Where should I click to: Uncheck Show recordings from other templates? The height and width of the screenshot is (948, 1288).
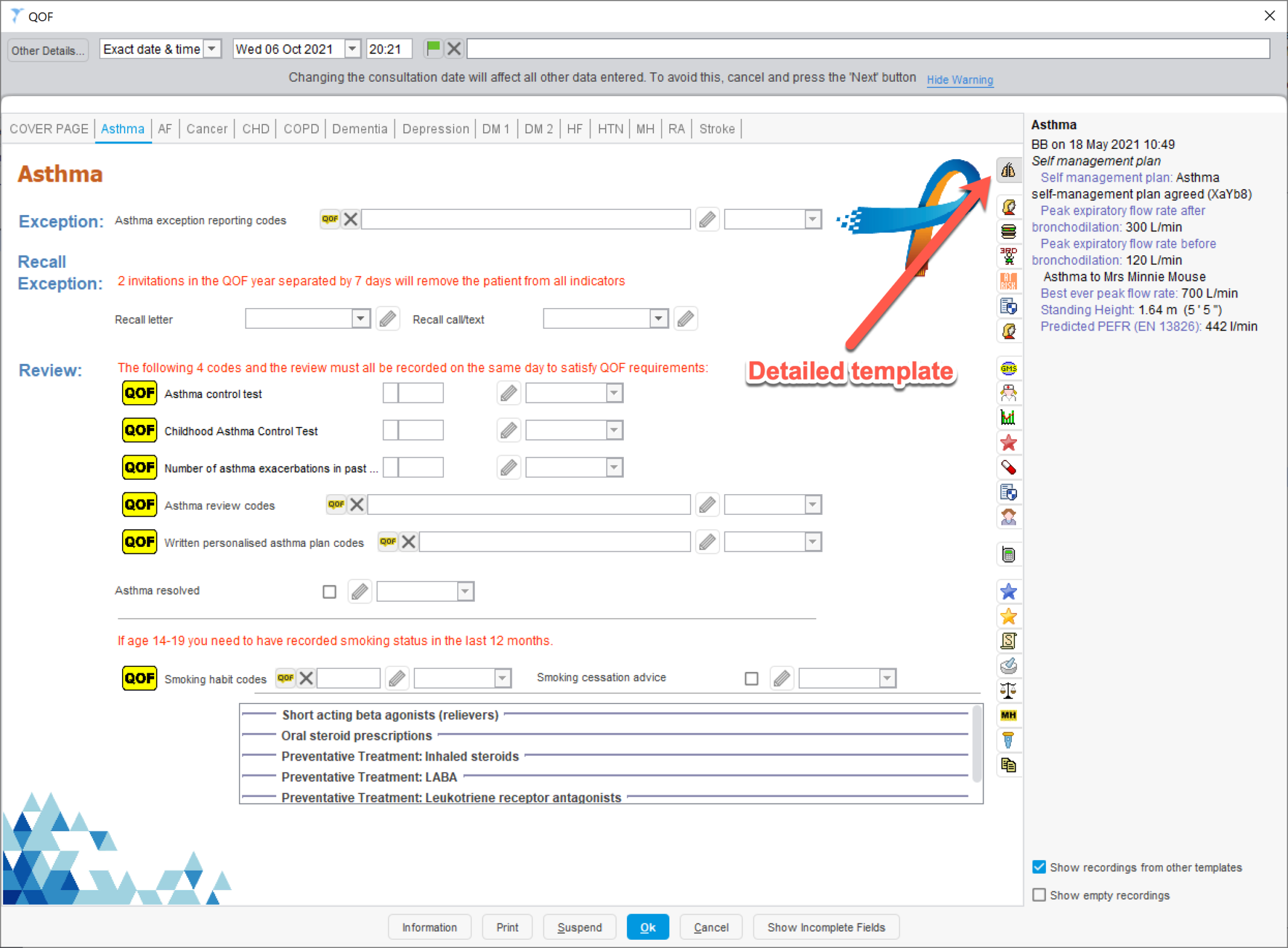click(x=1040, y=867)
